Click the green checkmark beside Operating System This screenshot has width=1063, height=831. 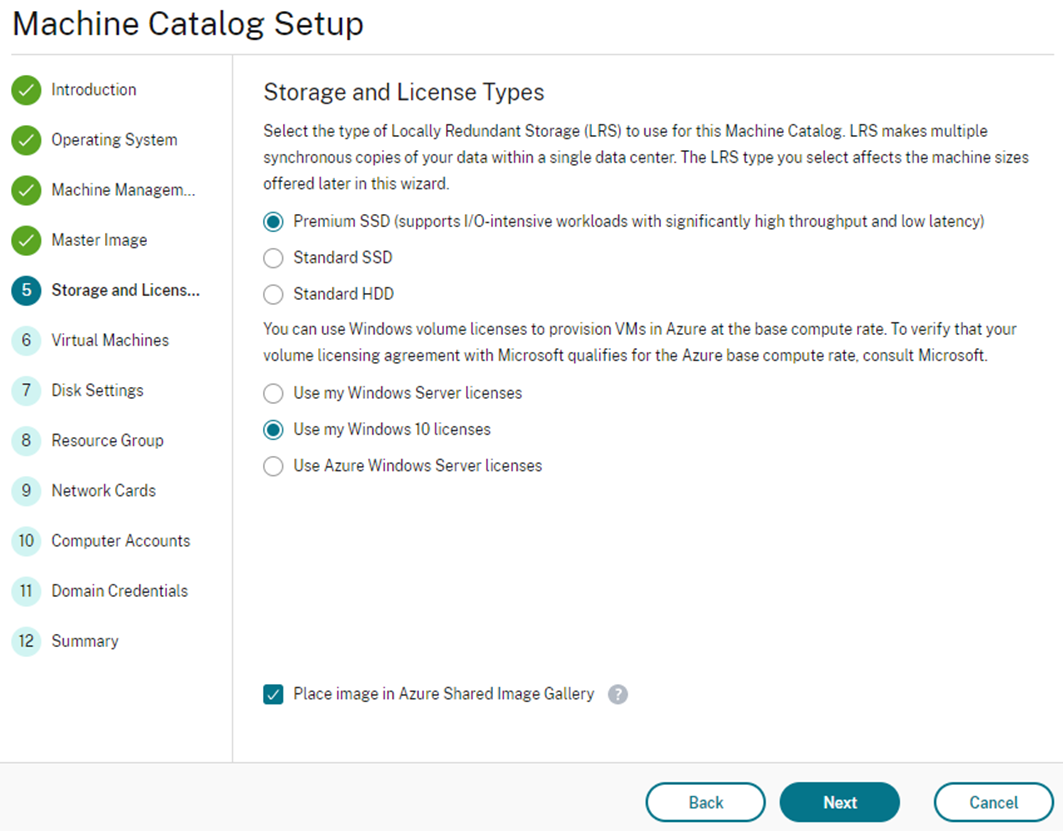[x=26, y=140]
